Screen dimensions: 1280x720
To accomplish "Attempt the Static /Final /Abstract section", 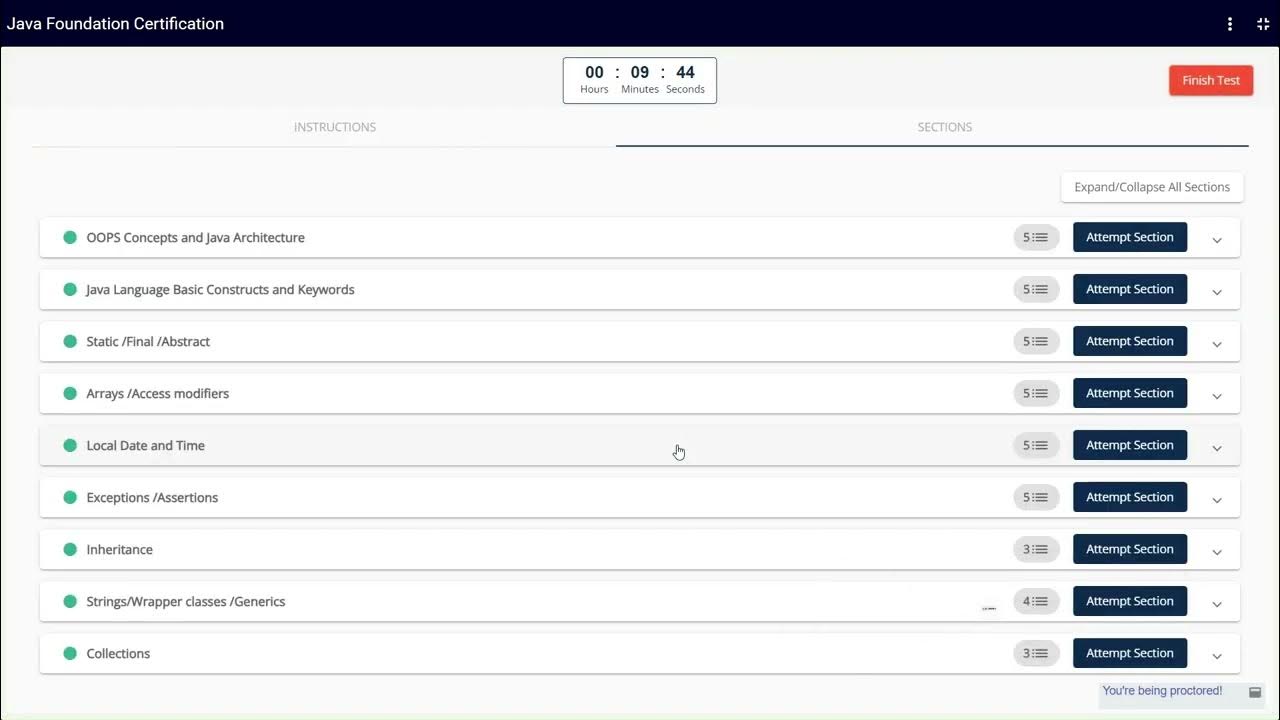I will click(x=1130, y=341).
